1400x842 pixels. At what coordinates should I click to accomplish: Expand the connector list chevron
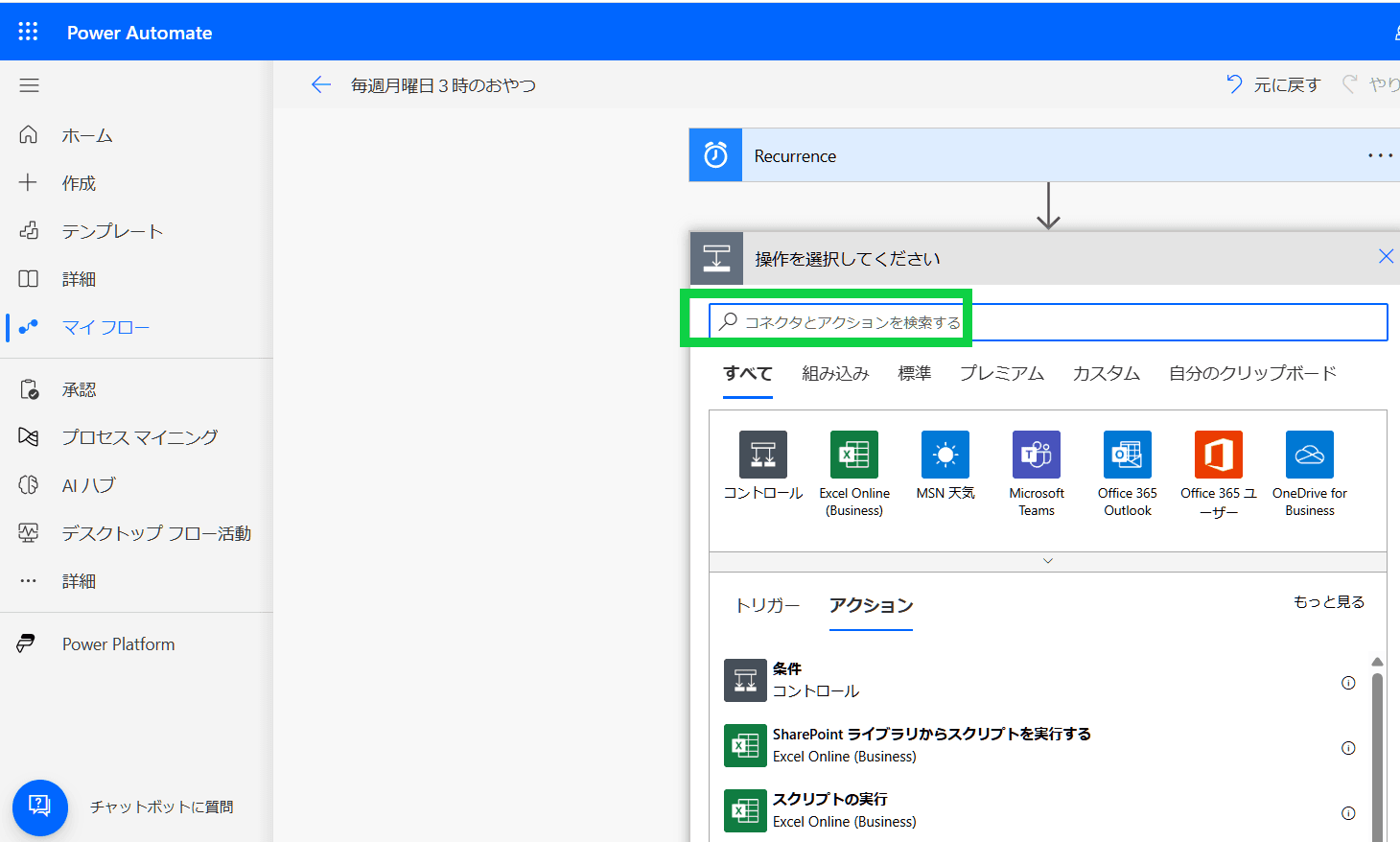coord(1047,560)
